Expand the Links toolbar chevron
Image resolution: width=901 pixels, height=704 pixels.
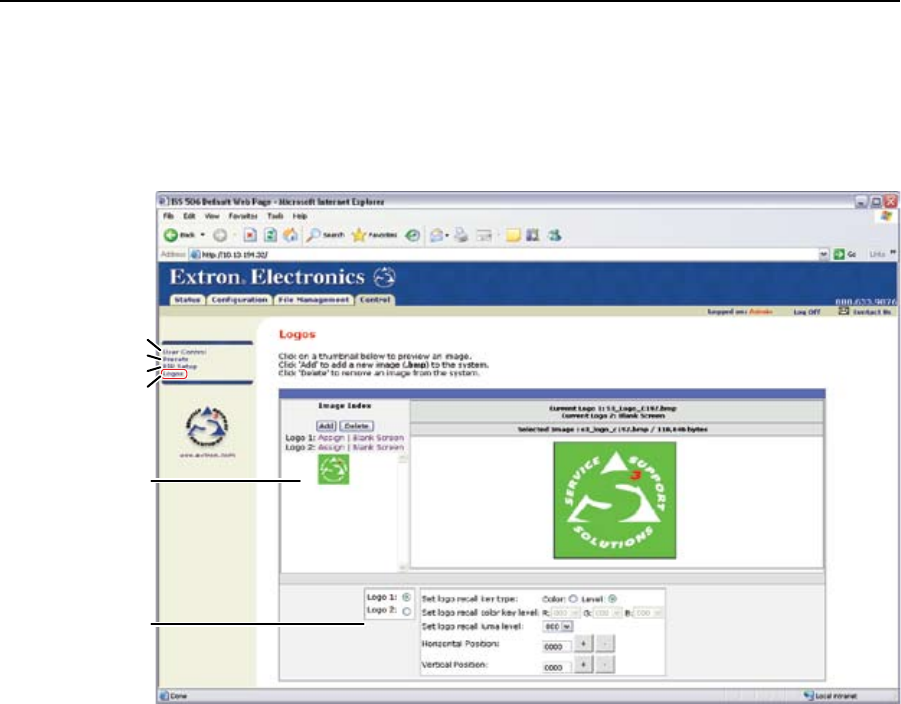[x=893, y=252]
